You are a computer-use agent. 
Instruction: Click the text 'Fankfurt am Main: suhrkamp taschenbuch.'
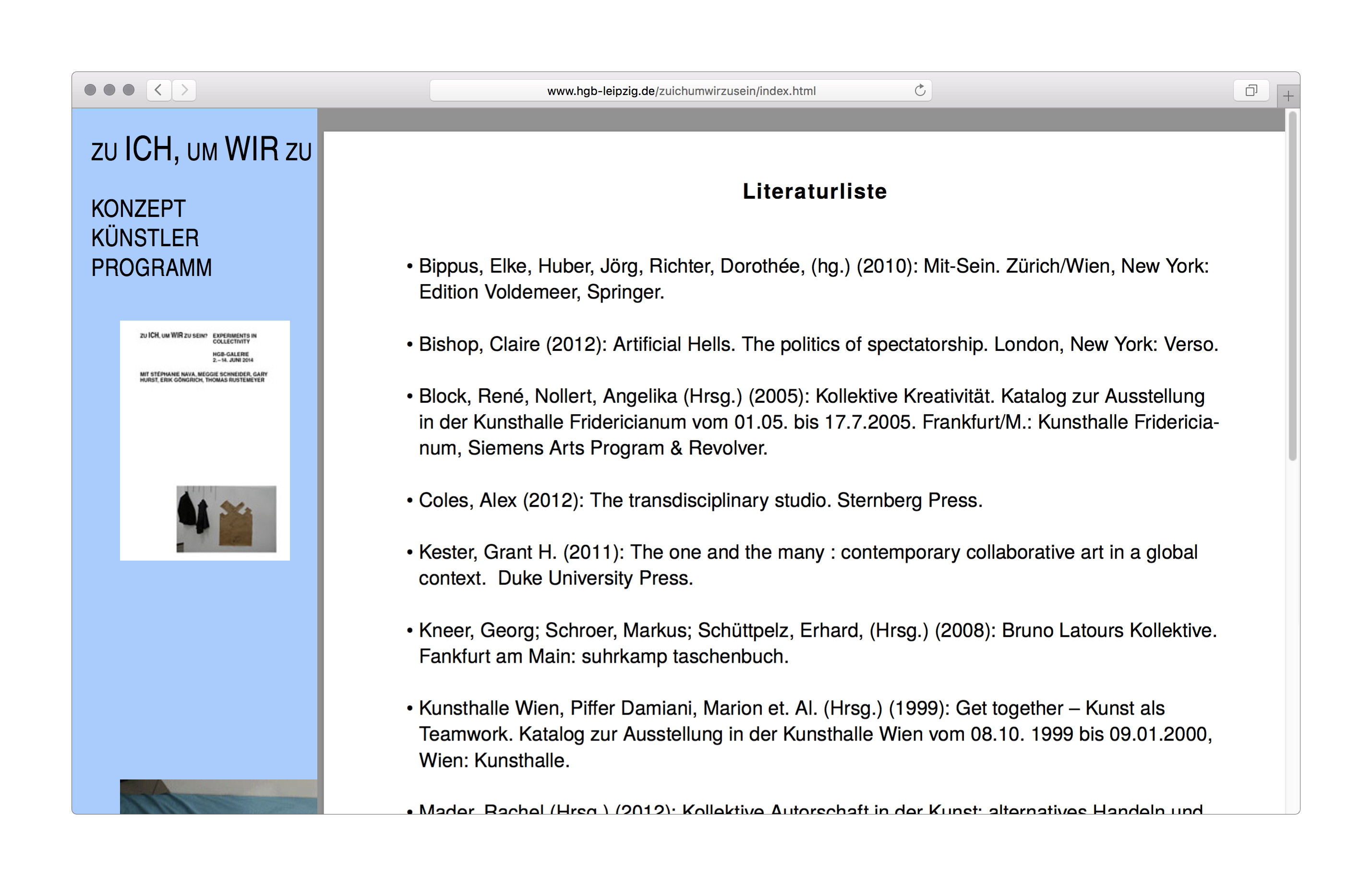pyautogui.click(x=603, y=657)
